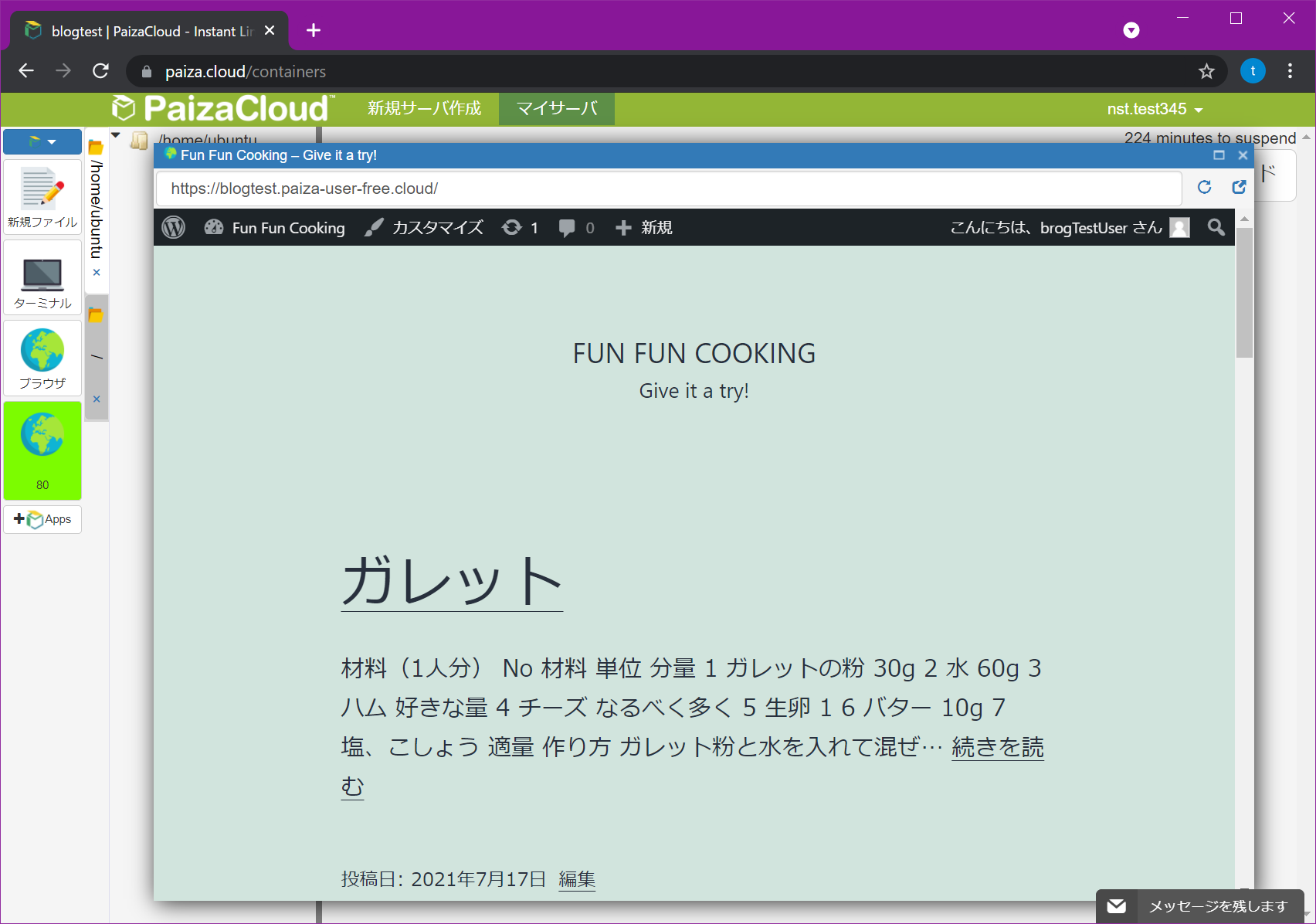1316x924 pixels.
Task: Click the Chrome address bar
Action: (x=677, y=72)
